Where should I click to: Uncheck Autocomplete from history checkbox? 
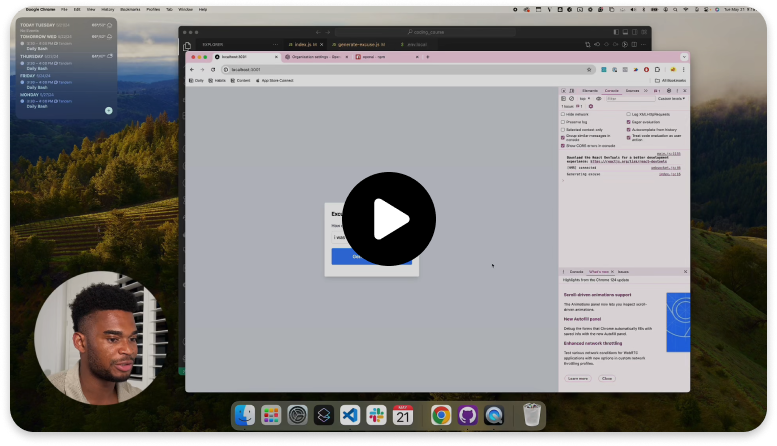[x=628, y=129]
